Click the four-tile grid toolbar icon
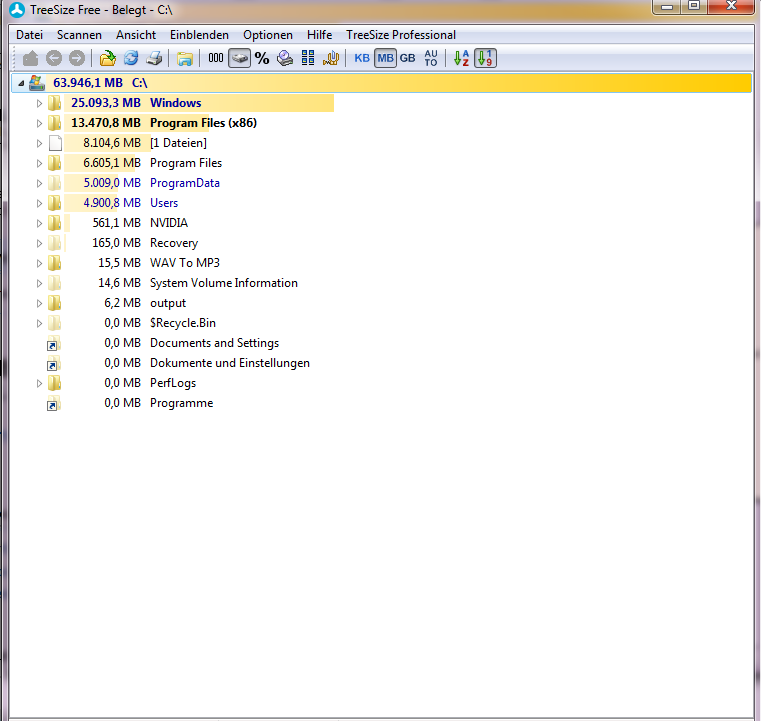This screenshot has height=721, width=761. 308,58
